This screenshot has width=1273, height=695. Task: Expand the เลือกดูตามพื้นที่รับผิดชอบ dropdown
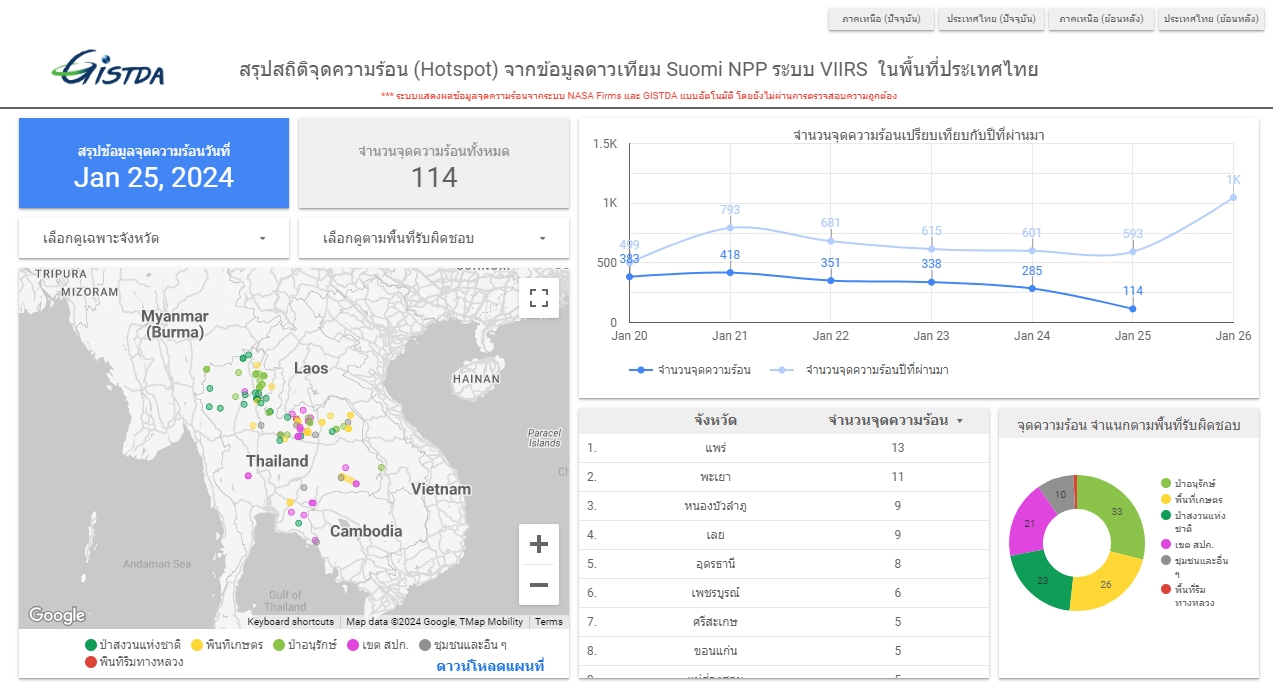point(434,238)
